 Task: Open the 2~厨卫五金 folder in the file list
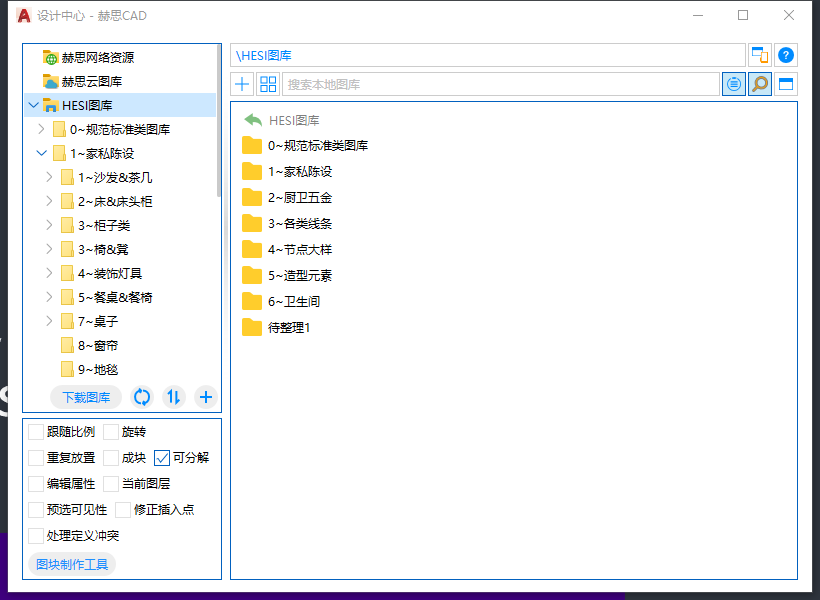[x=287, y=198]
